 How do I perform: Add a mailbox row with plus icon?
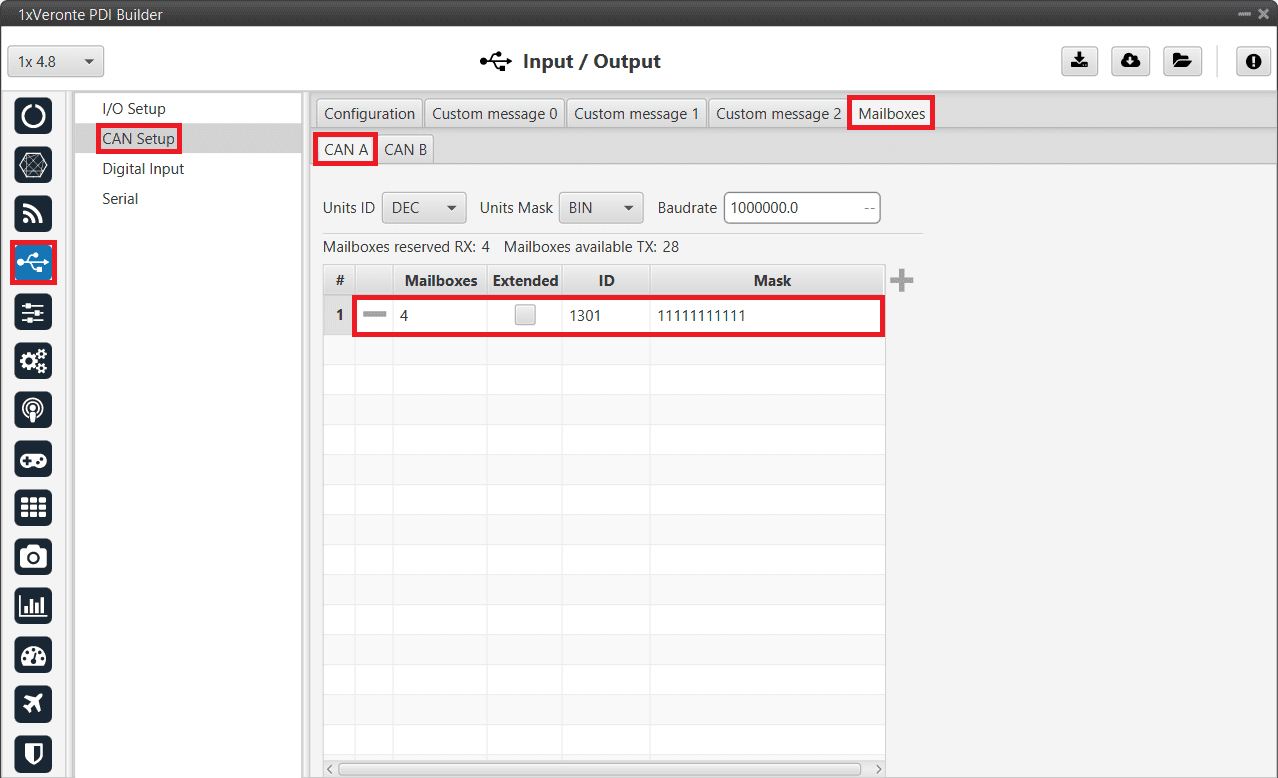click(x=901, y=281)
